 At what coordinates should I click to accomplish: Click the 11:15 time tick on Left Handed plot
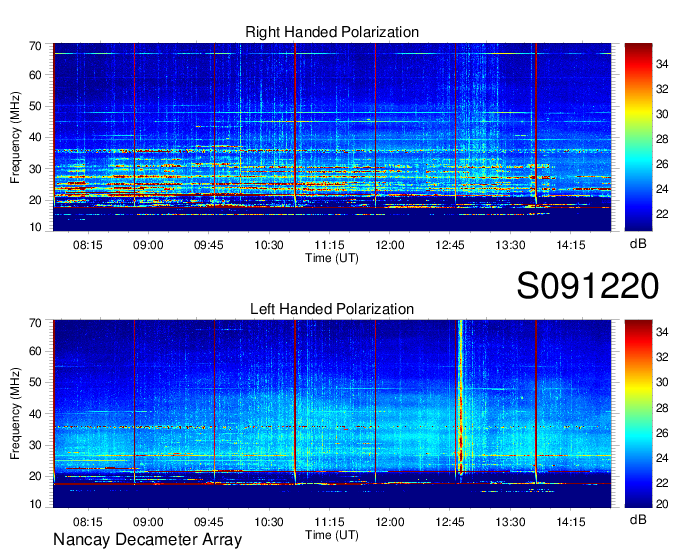pos(329,522)
